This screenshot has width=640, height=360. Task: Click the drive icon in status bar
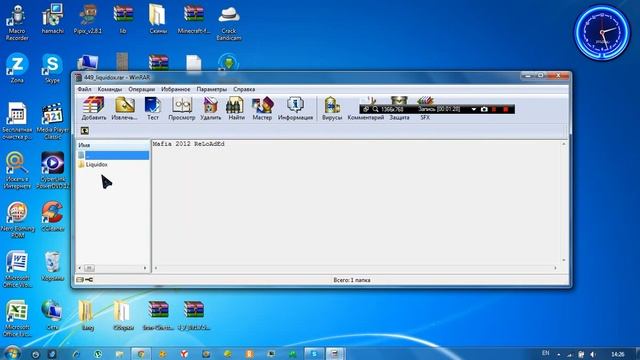(x=80, y=280)
